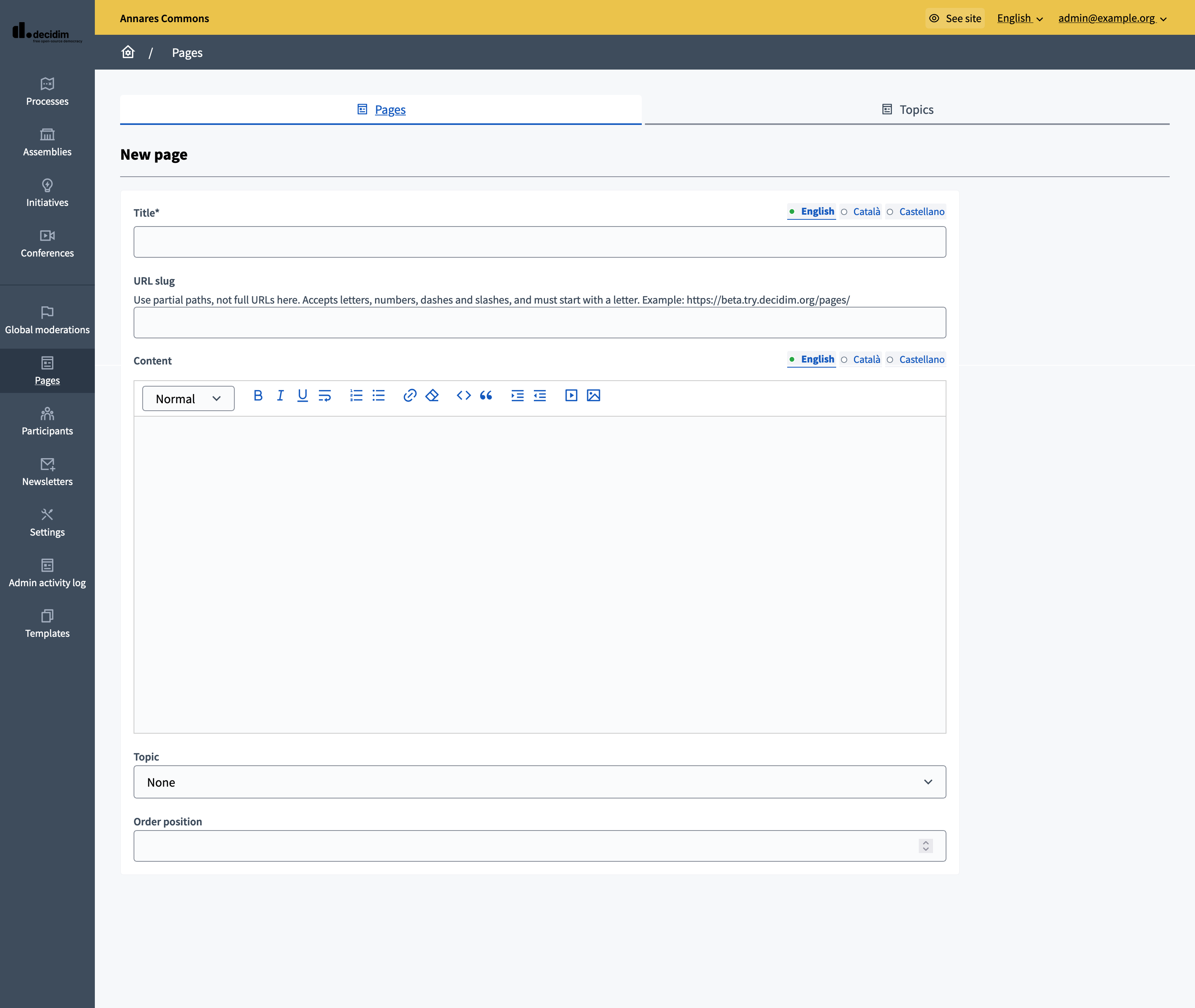Toggle italic text formatting
The width and height of the screenshot is (1195, 1008).
click(280, 395)
